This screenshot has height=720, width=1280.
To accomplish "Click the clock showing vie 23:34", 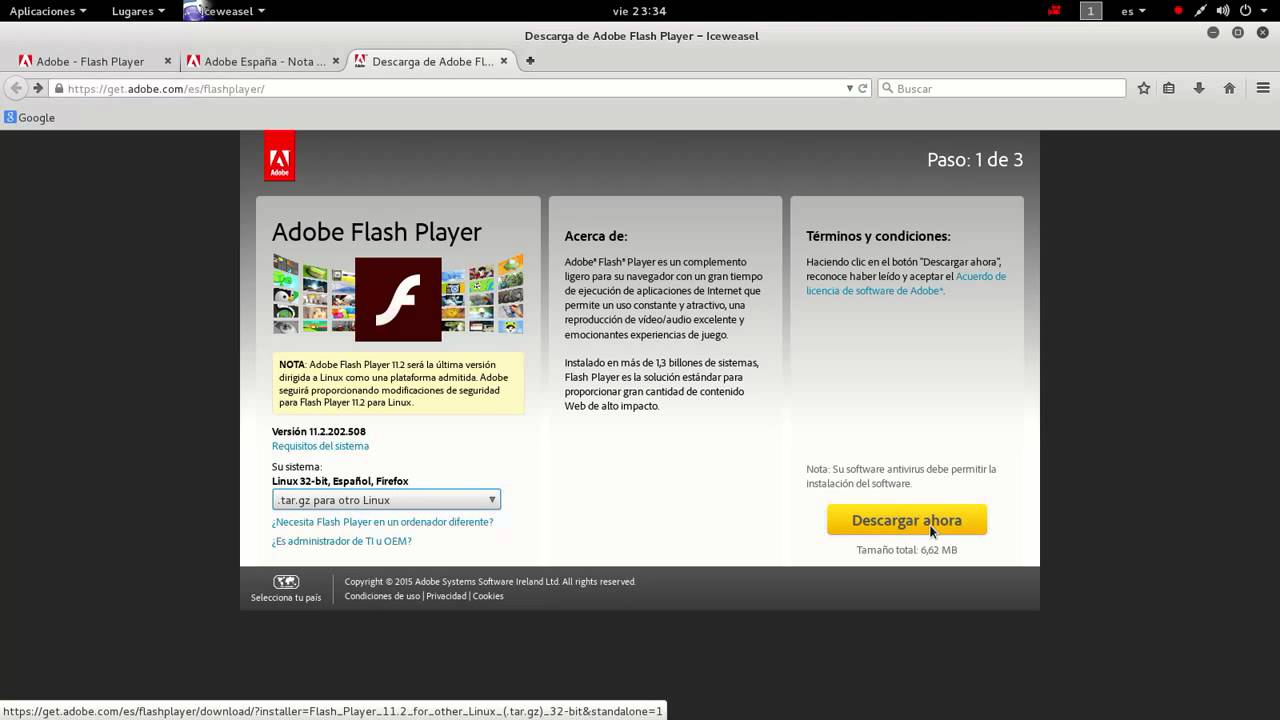I will 640,11.
